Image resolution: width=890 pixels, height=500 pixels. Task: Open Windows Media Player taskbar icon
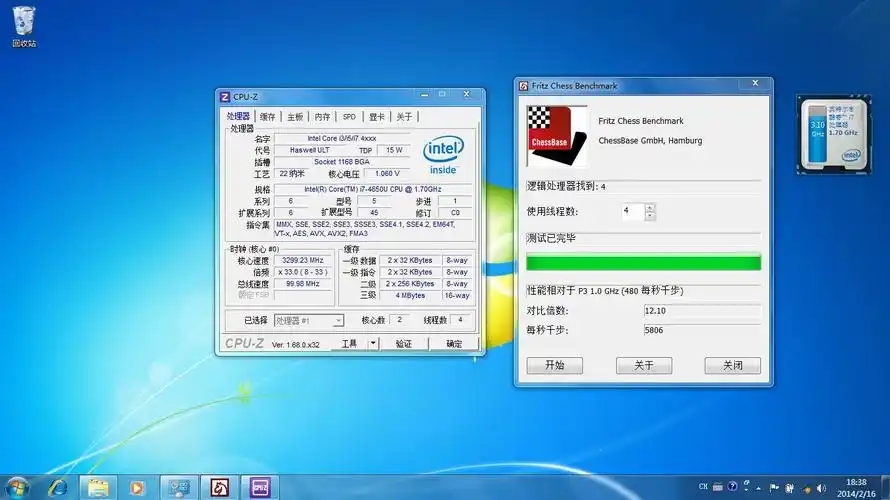tap(137, 488)
